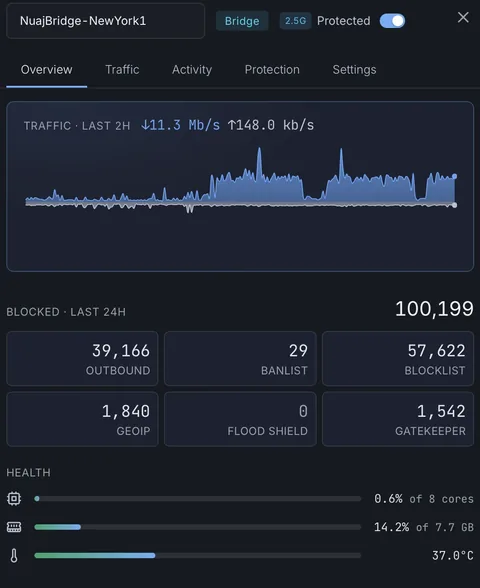Go to the Settings tab
Screen dimensions: 480x588
[x=354, y=70]
